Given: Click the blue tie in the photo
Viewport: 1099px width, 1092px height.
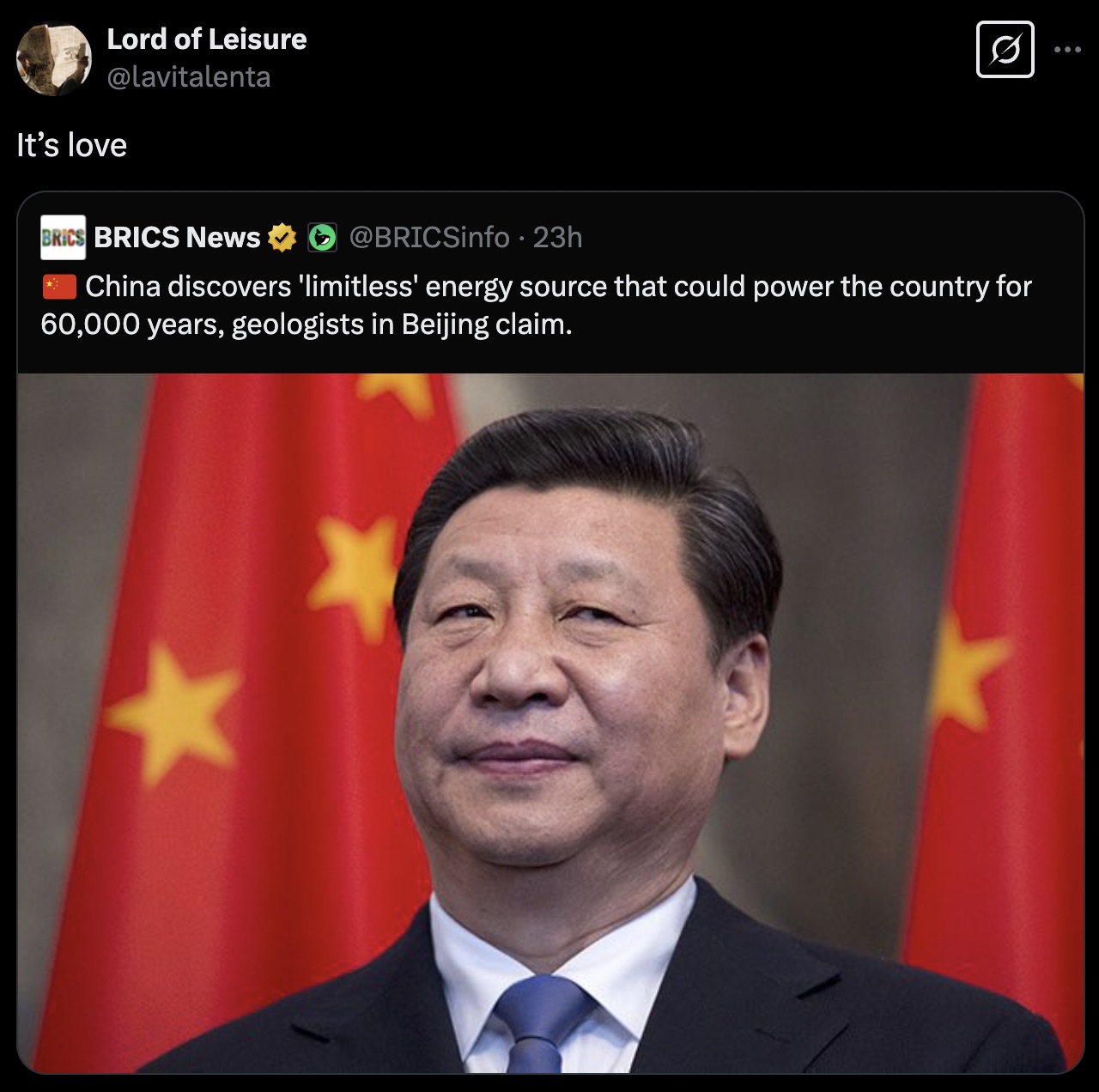Looking at the screenshot, I should tap(543, 1026).
